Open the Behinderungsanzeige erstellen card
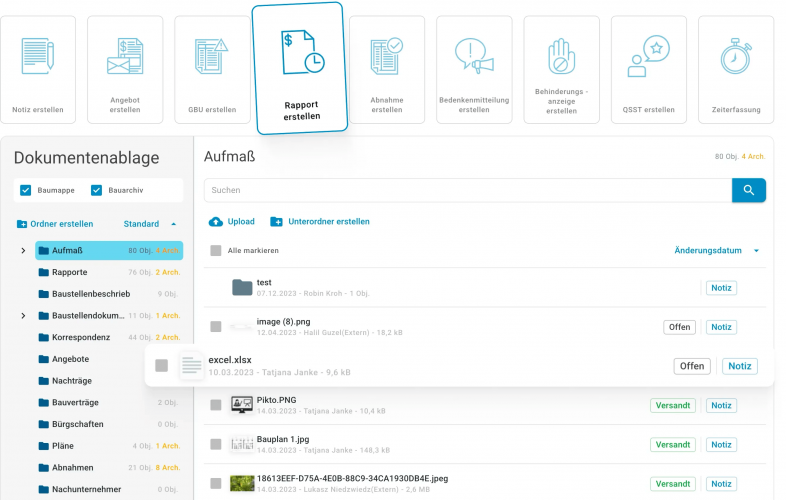Screen dimensions: 786x500 click(x=561, y=69)
